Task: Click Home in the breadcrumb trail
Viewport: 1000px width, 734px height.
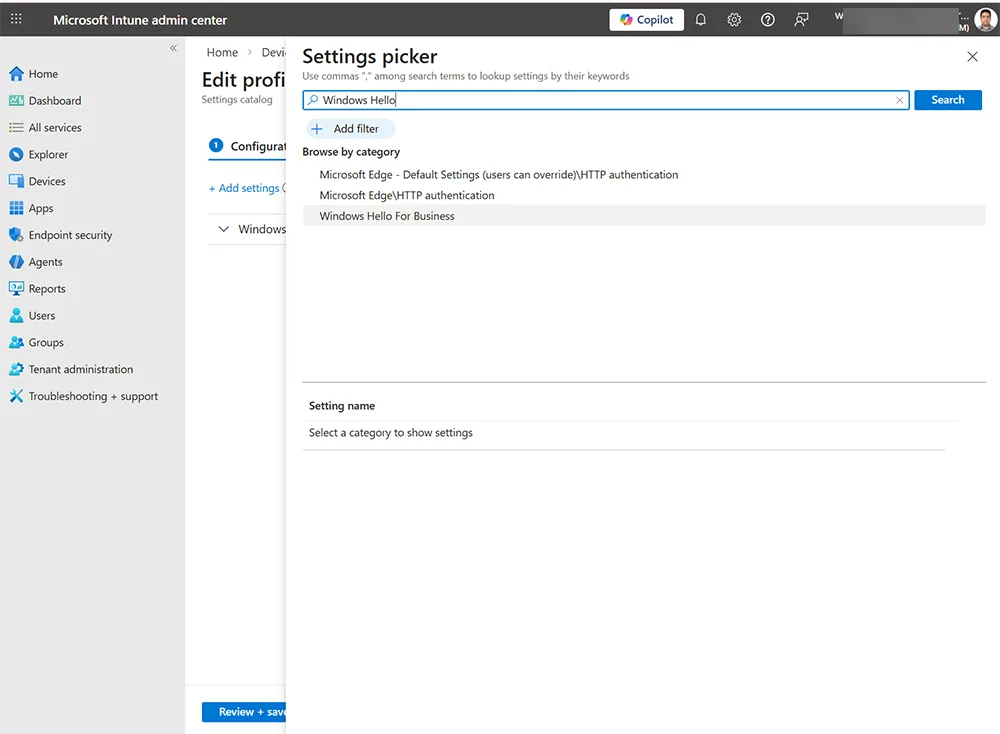Action: coord(221,52)
